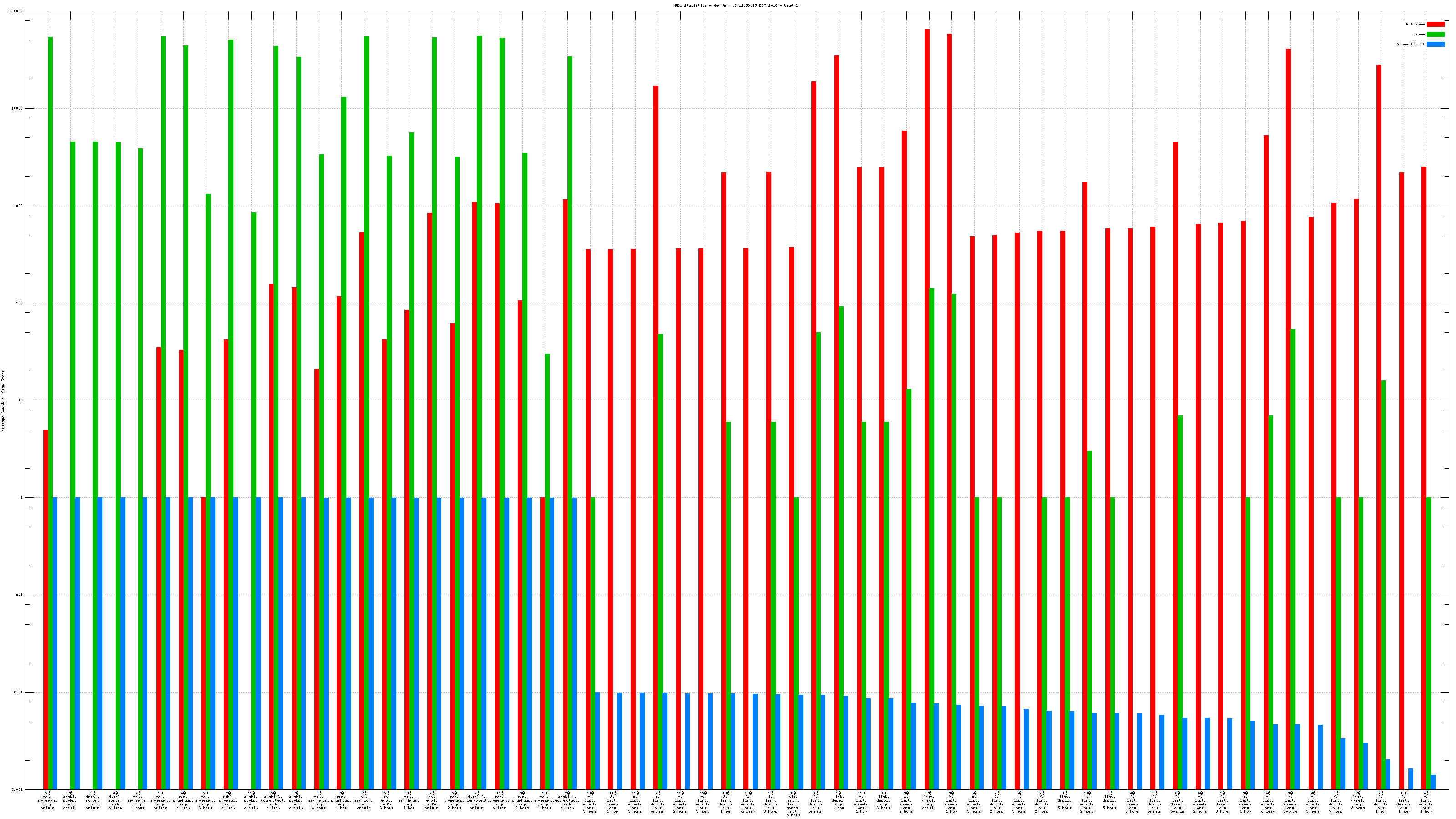Screen dimensions: 1456x819
Task: Click the 'Message Count or Spam Score' axis title
Action: (3, 401)
